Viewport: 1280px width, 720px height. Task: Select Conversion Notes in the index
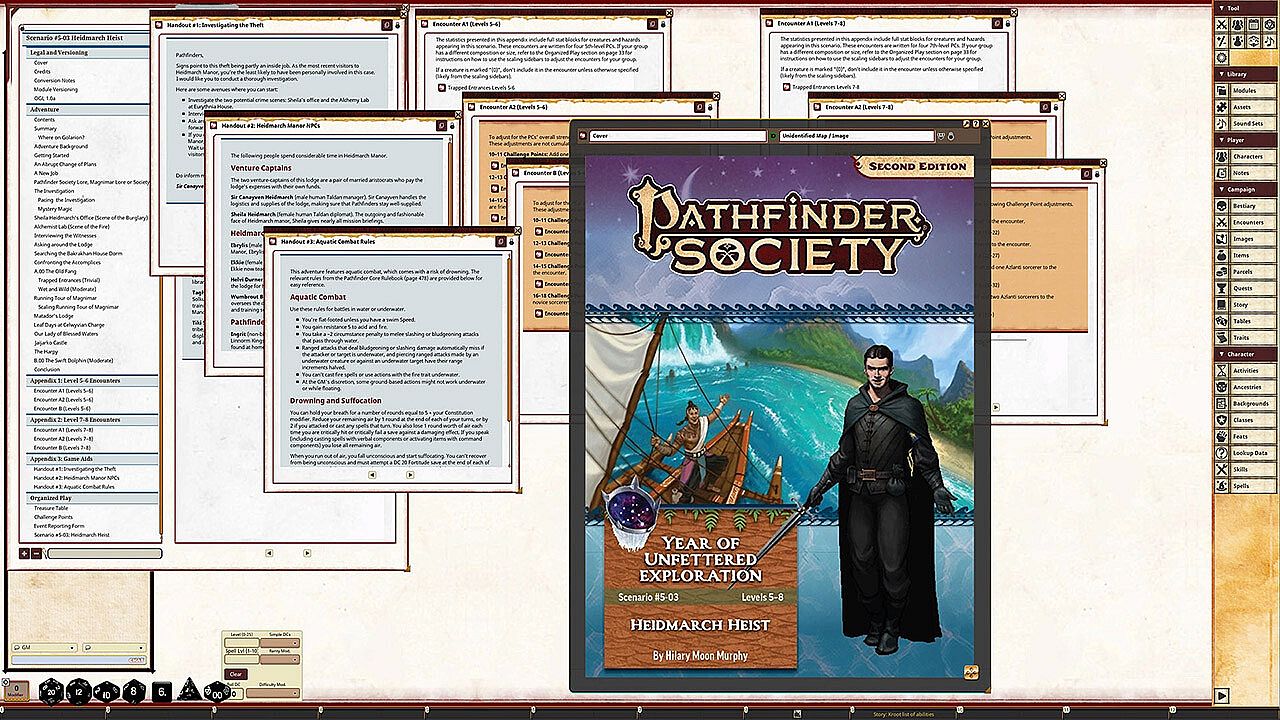54,81
